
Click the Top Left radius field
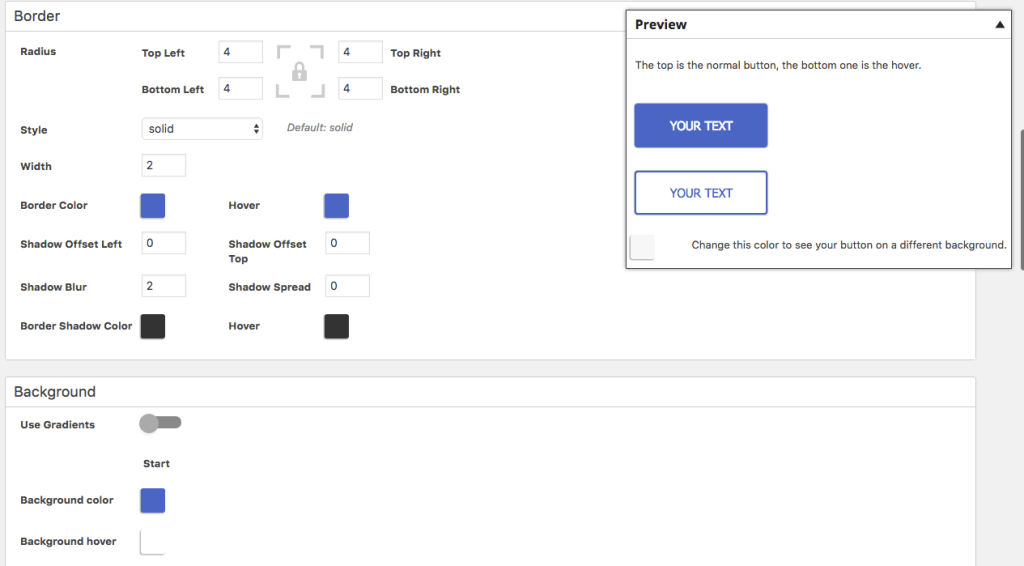coord(240,52)
